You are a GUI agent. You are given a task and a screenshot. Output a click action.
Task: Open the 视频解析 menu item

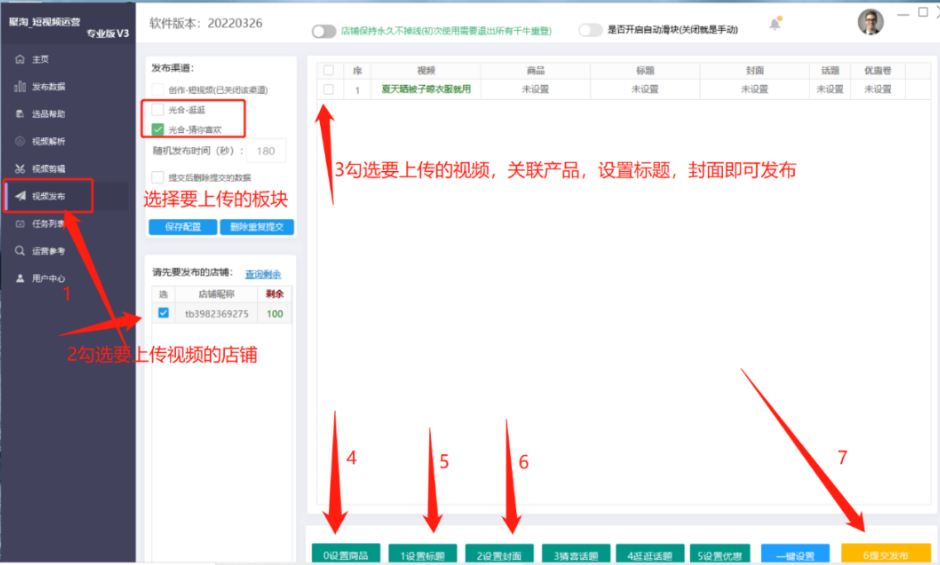coord(49,142)
